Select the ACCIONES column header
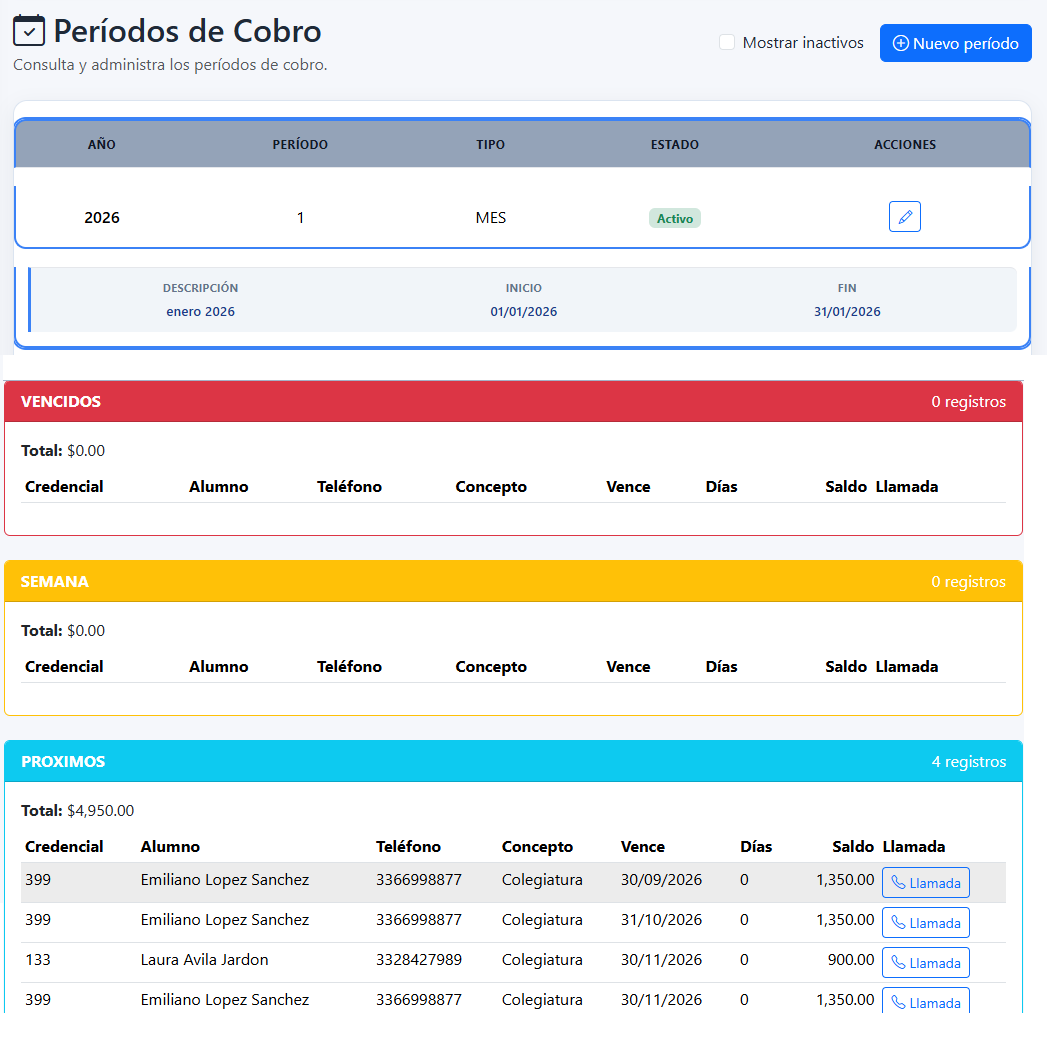 904,144
